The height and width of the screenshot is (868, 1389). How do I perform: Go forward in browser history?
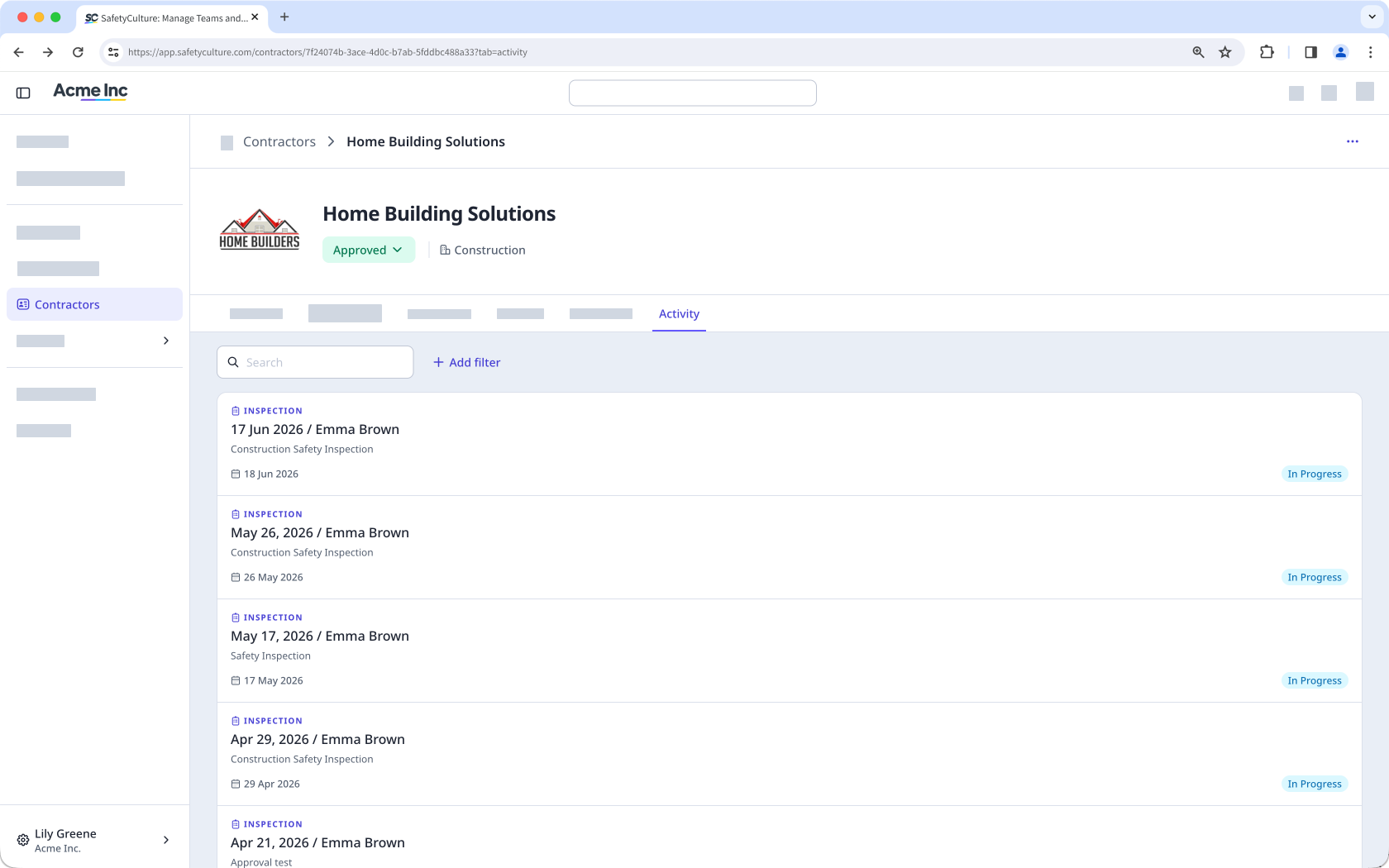click(48, 52)
